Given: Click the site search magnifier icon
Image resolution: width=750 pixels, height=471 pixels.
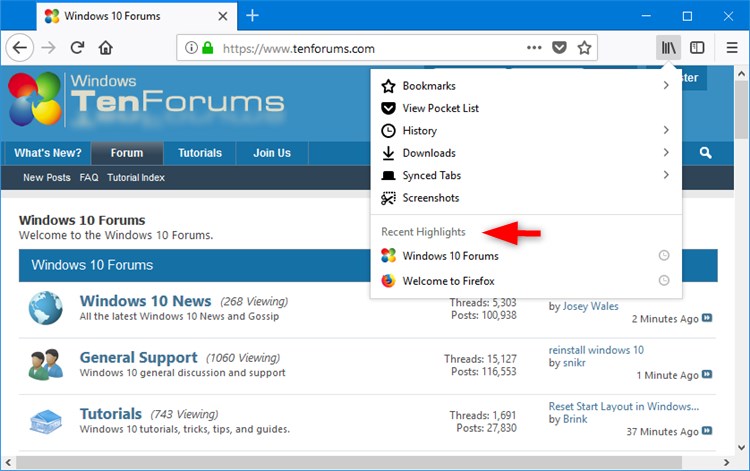Looking at the screenshot, I should [x=706, y=153].
